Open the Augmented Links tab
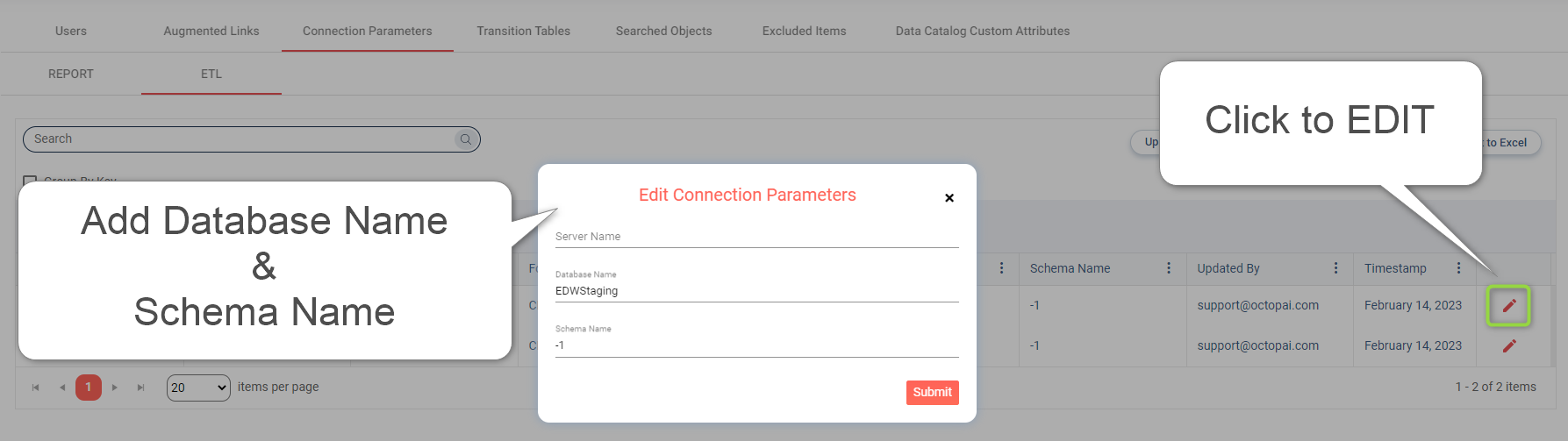The height and width of the screenshot is (441, 1568). click(211, 31)
